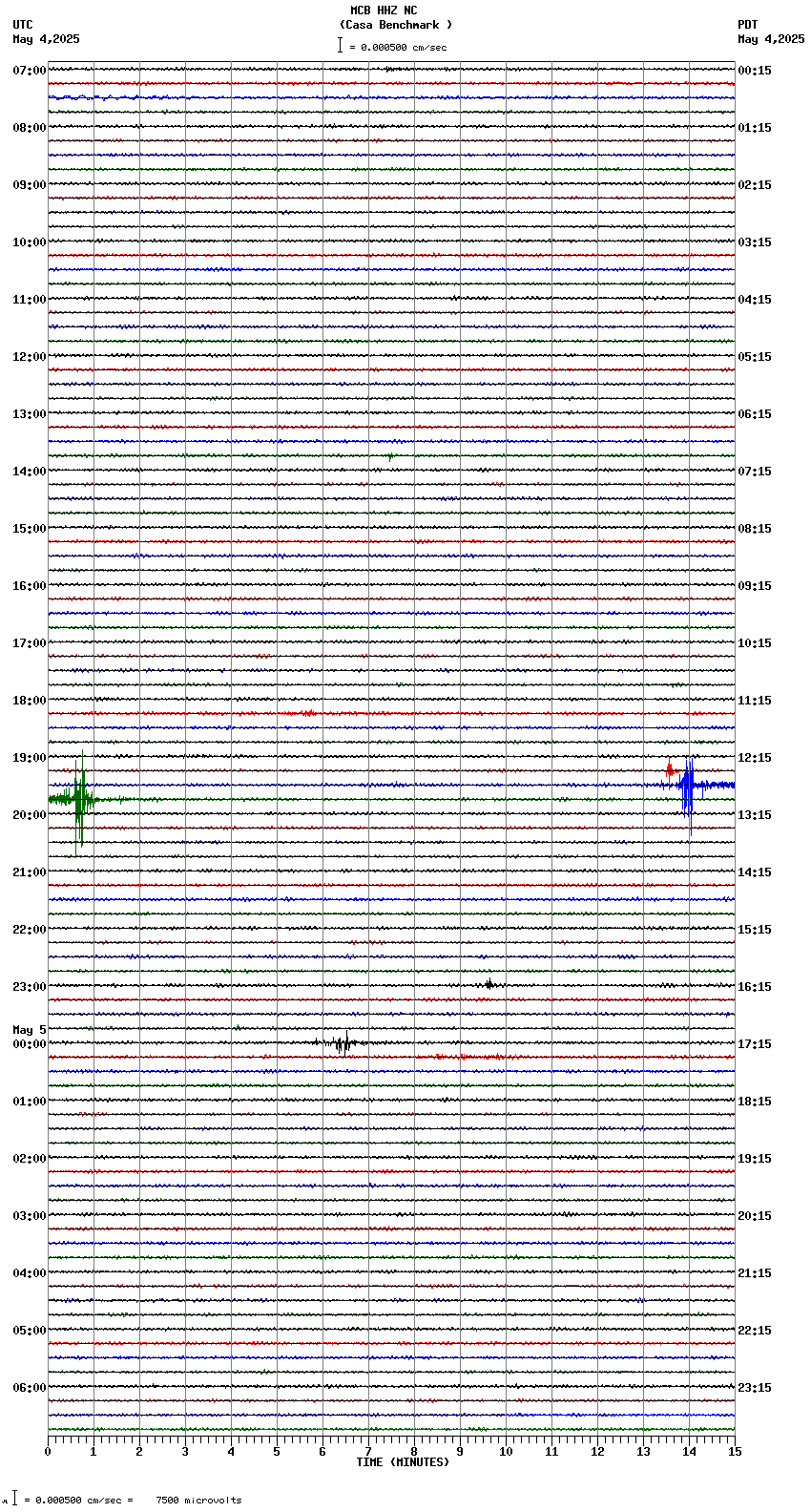The width and height of the screenshot is (811, 1512).
Task: Click the 'PDT' label at top right
Action: [x=747, y=25]
